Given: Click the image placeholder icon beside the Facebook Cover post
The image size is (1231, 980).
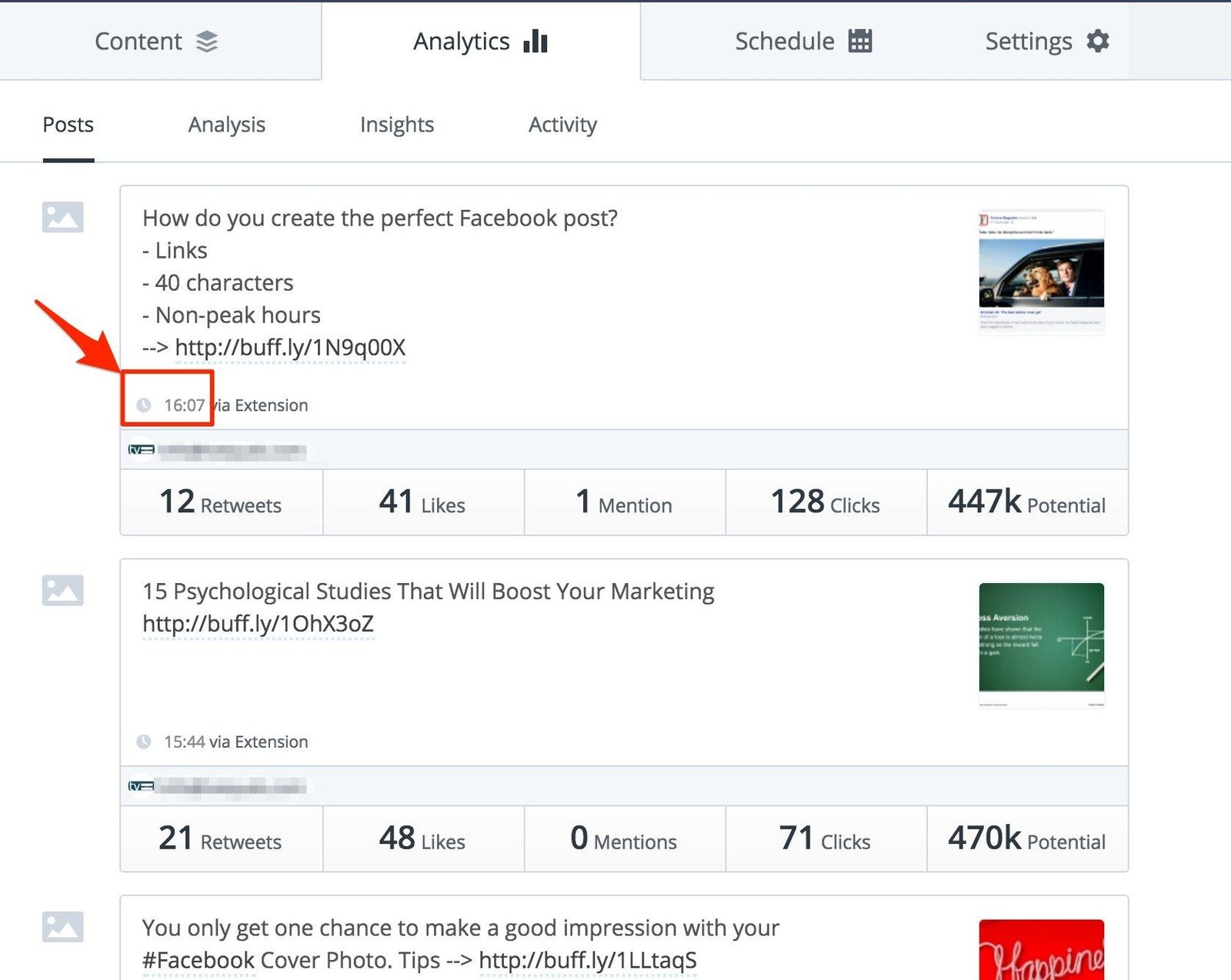Looking at the screenshot, I should click(64, 928).
